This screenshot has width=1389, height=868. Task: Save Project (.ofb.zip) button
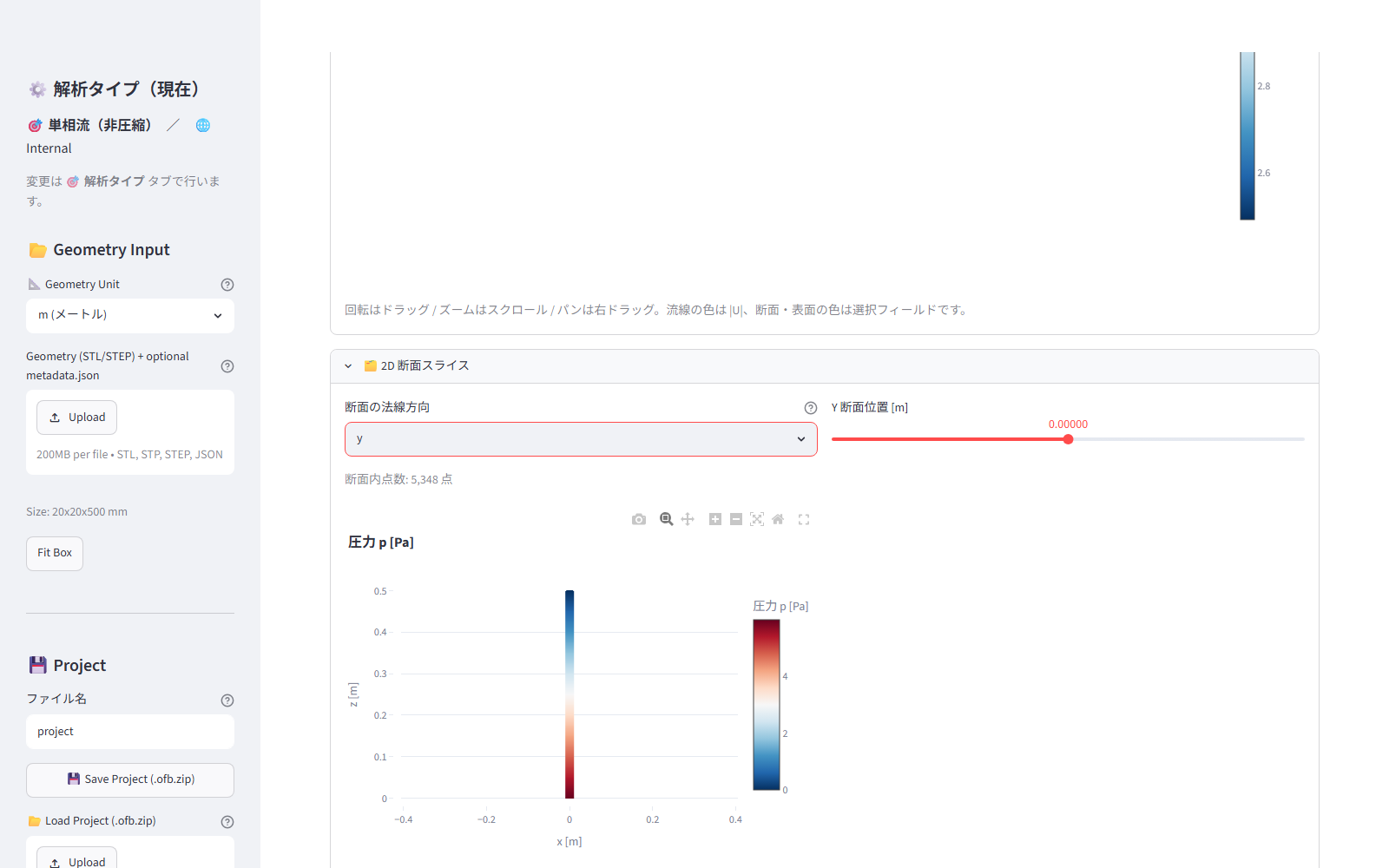[130, 780]
